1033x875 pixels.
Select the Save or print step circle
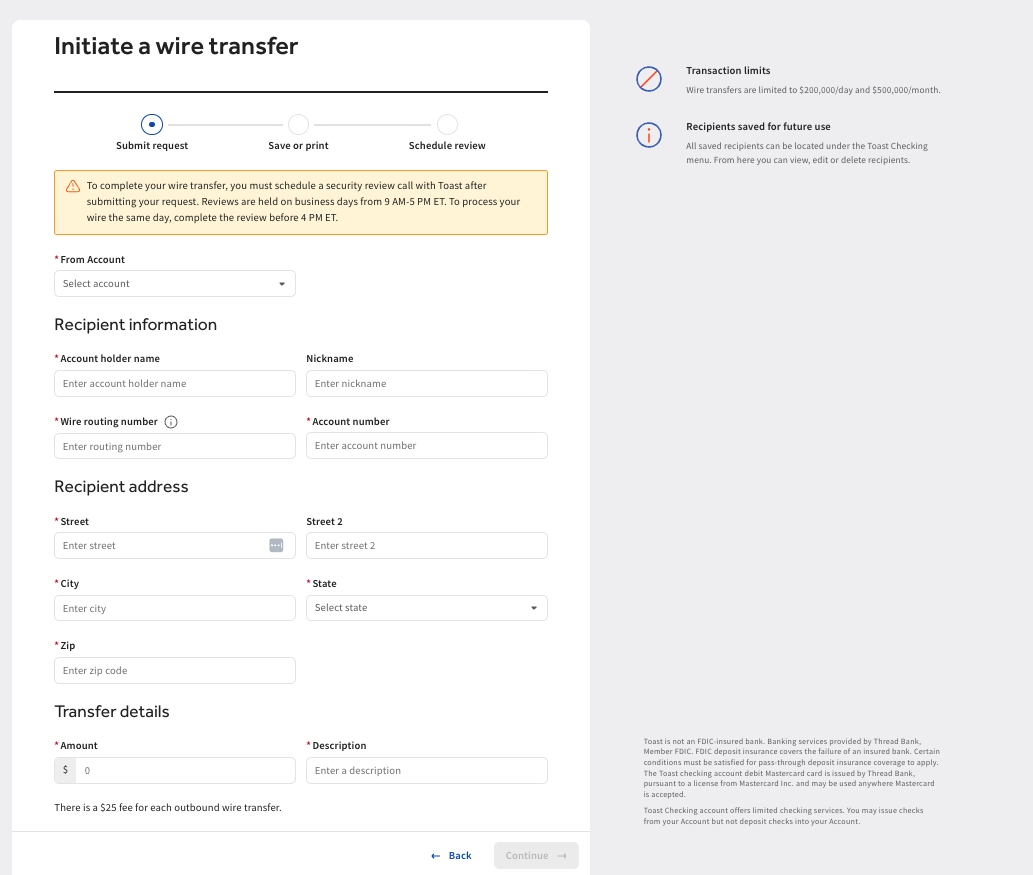click(298, 124)
